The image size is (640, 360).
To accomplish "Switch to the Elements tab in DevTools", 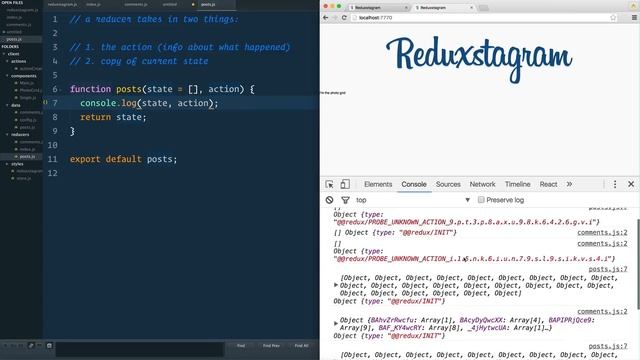I will [378, 184].
